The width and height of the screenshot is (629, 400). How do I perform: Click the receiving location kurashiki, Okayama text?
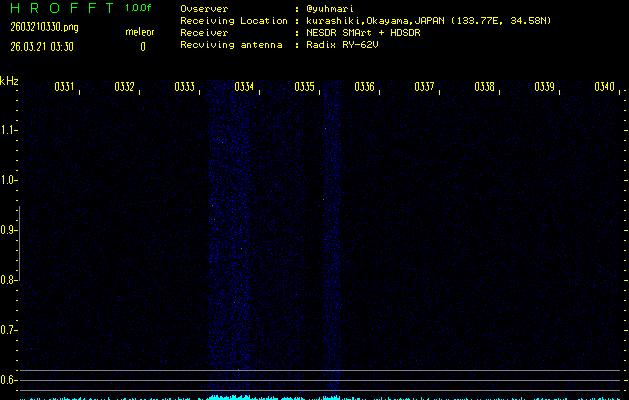click(428, 21)
